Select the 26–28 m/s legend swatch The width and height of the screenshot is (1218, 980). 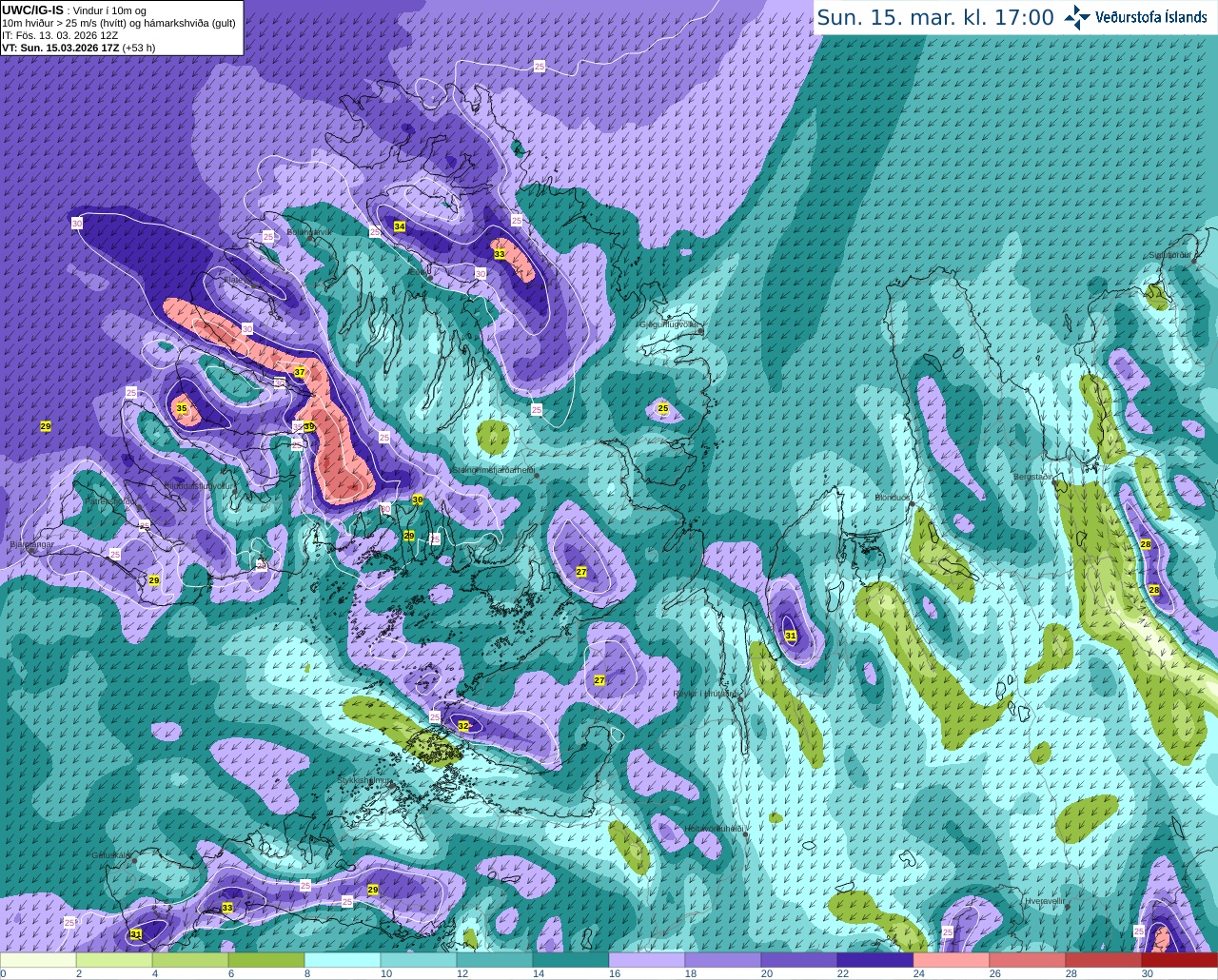[x=1028, y=960]
